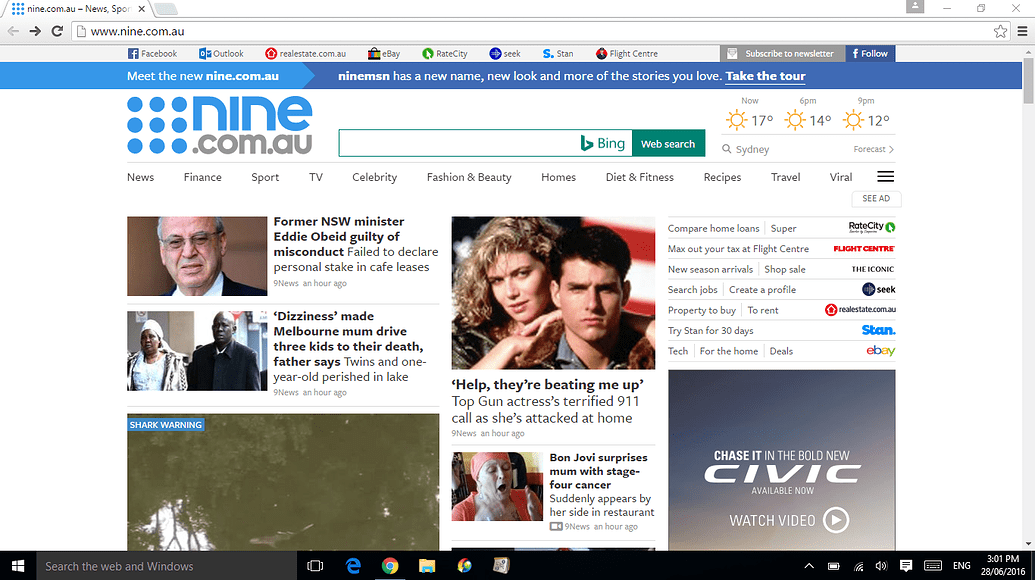Select the Sport navigation item
Screen dimensions: 1035x580
[264, 177]
